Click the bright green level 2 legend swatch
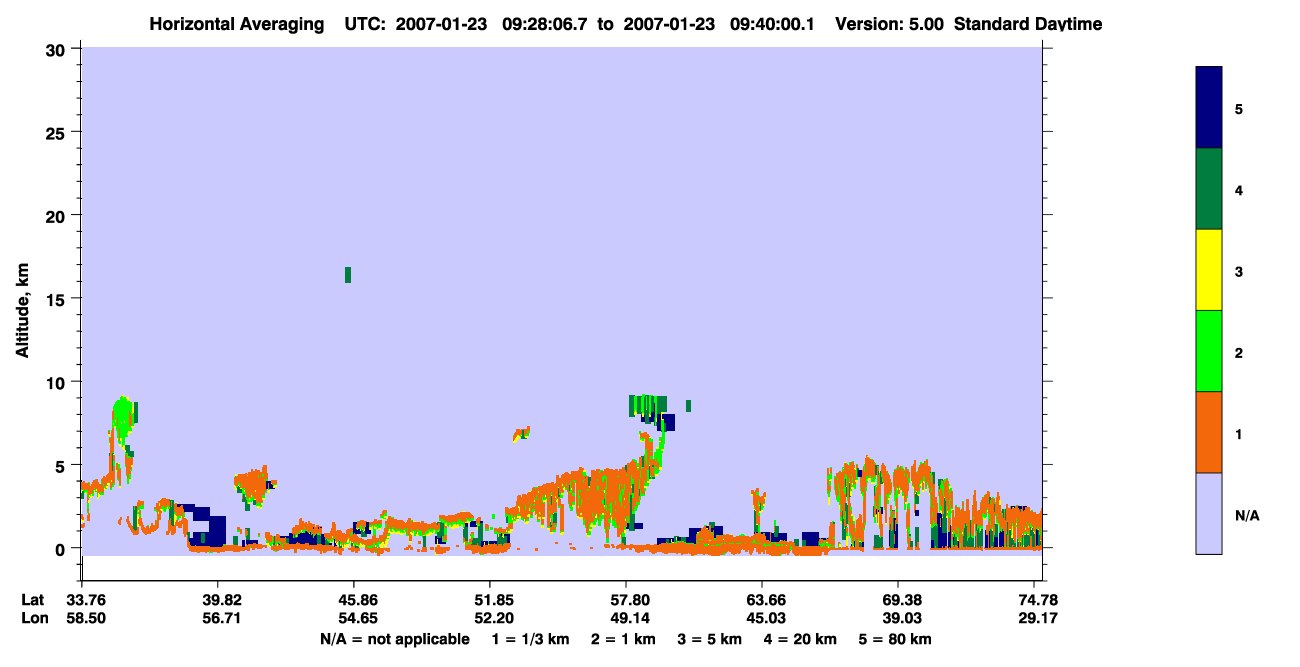 coord(1208,351)
